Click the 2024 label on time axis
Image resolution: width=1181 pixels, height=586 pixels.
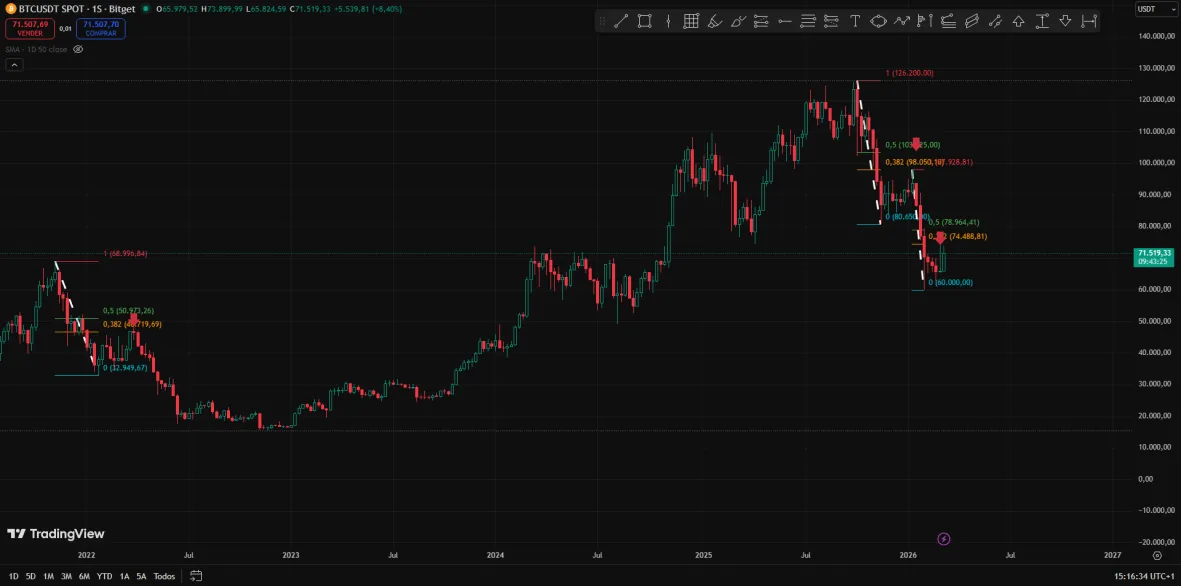tap(496, 555)
